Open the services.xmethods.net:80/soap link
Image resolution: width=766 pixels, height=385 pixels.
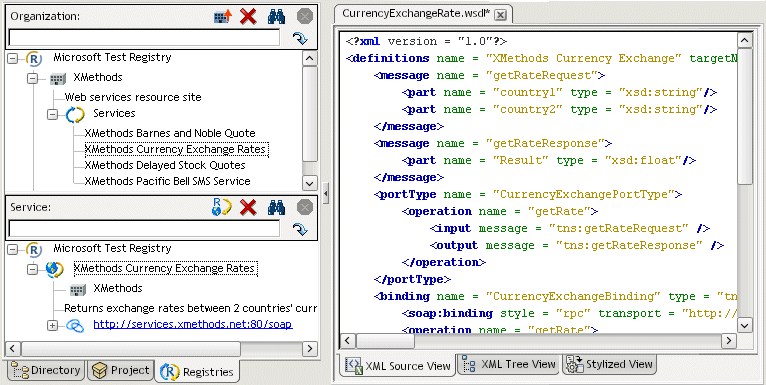[x=193, y=324]
